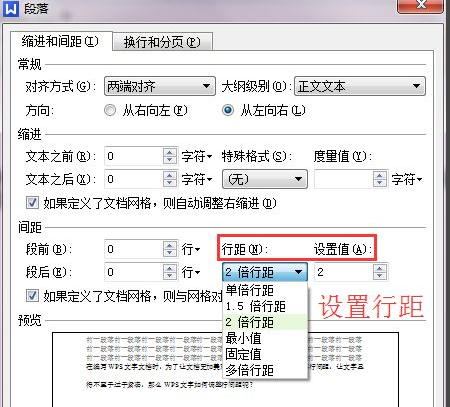The image size is (450, 407).
Task: Click the WPS Writer icon in title bar
Action: (x=11, y=8)
